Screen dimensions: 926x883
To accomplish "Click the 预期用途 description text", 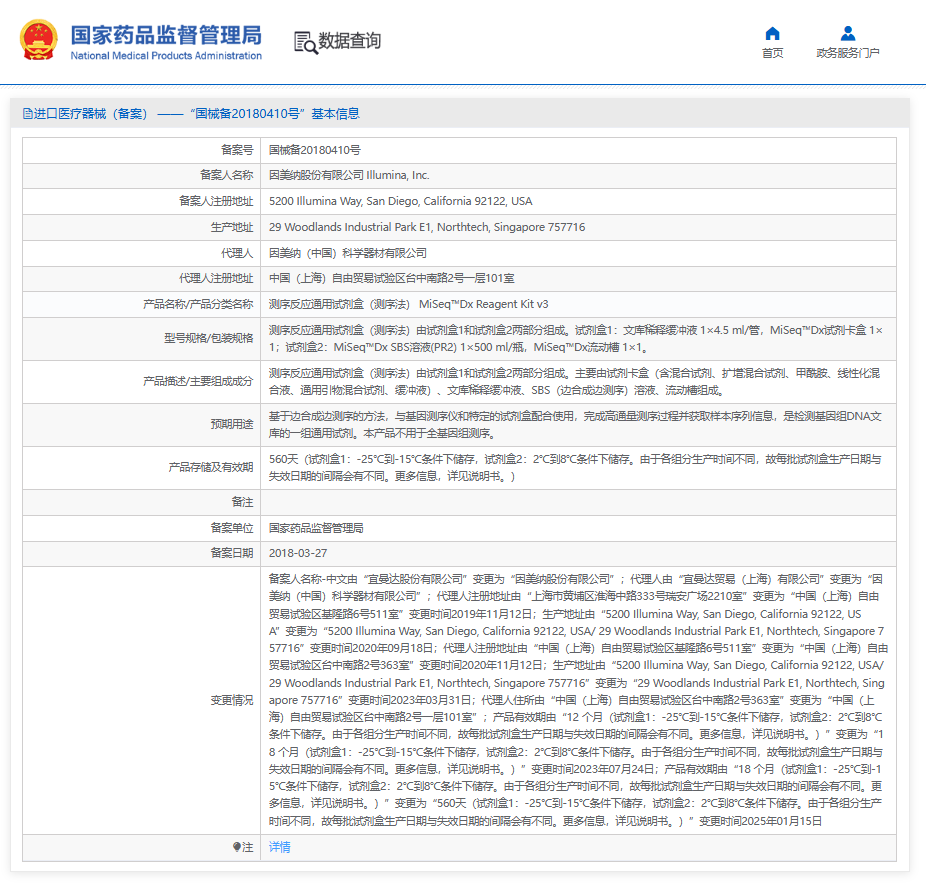I will pos(575,425).
